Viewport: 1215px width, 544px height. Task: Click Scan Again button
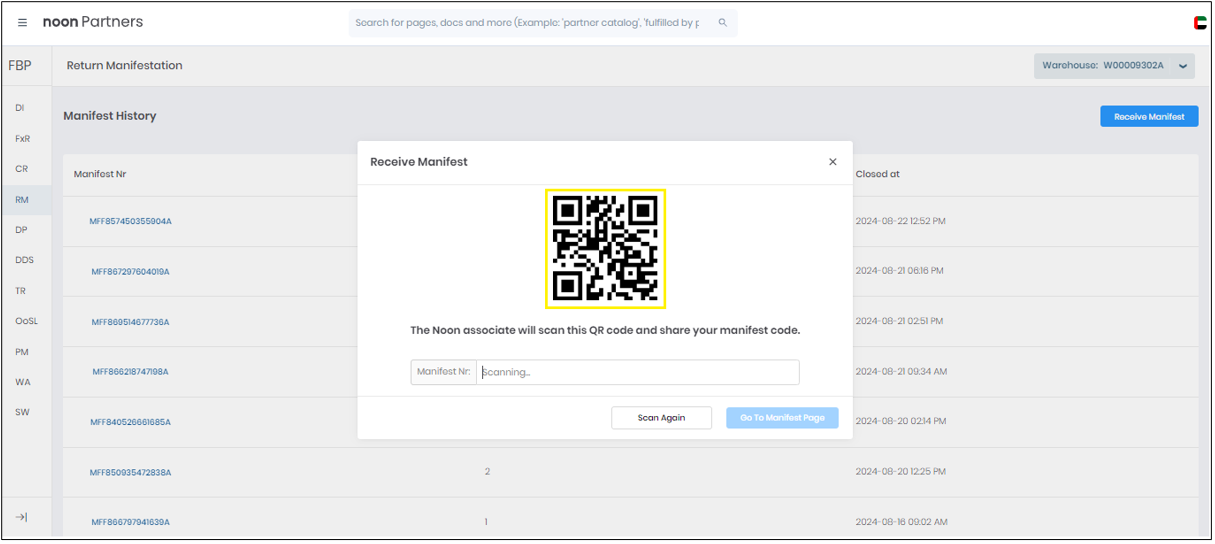(x=661, y=418)
